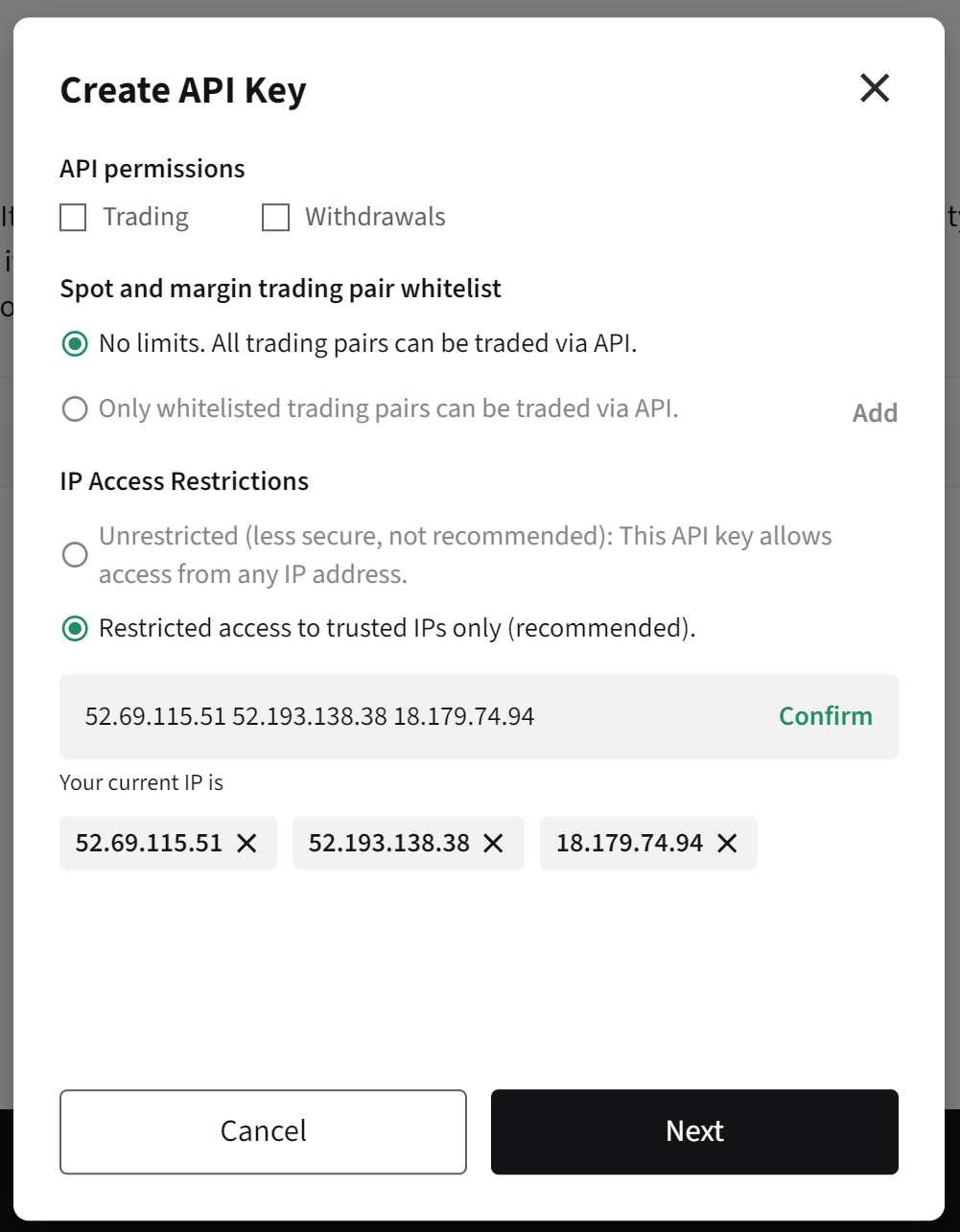960x1232 pixels.
Task: Click Next to continue key setup
Action: point(693,1131)
